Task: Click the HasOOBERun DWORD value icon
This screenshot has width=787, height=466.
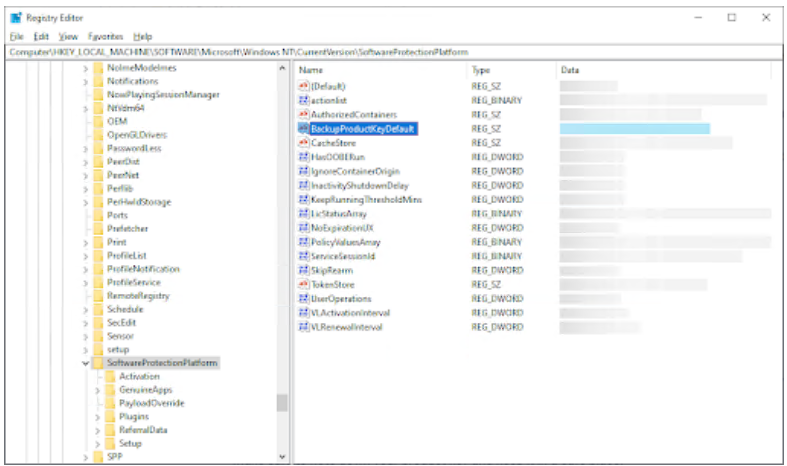Action: click(304, 157)
